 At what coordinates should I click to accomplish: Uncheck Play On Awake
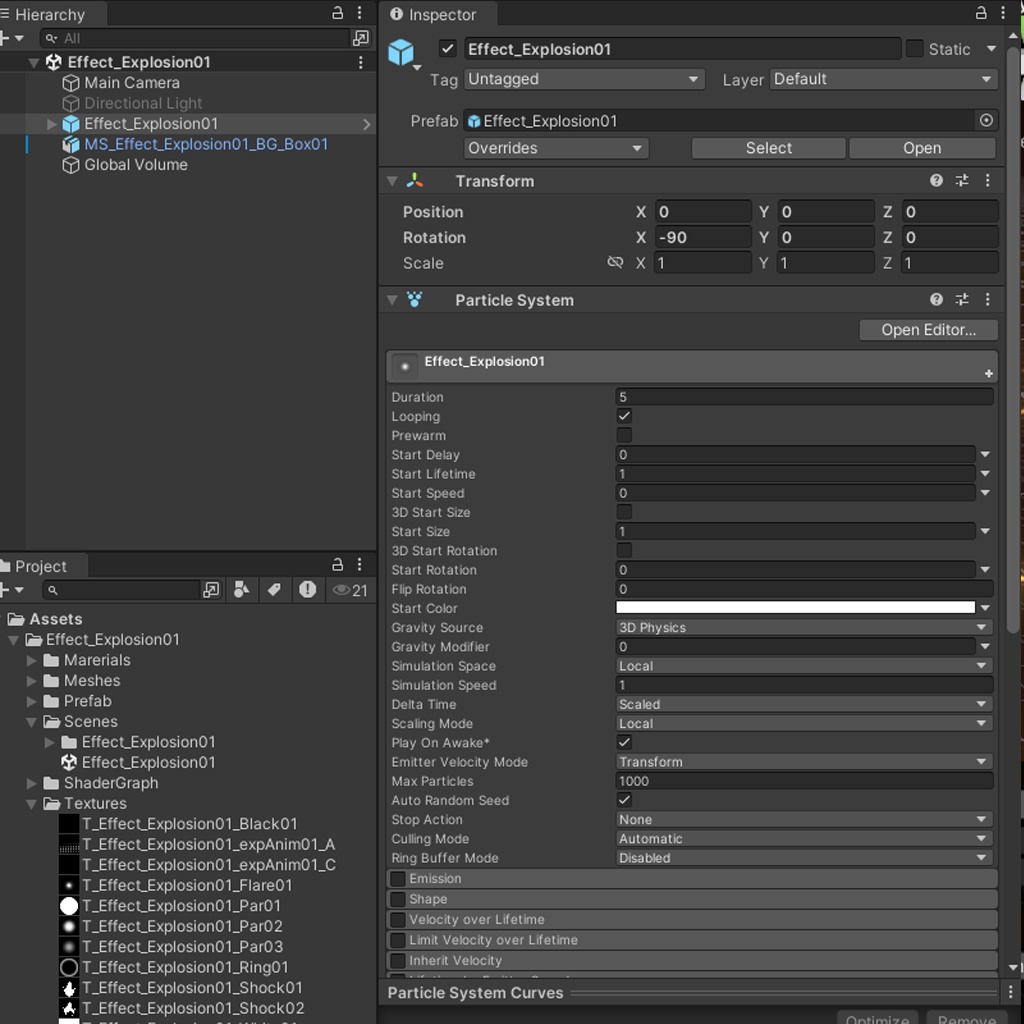coord(623,742)
